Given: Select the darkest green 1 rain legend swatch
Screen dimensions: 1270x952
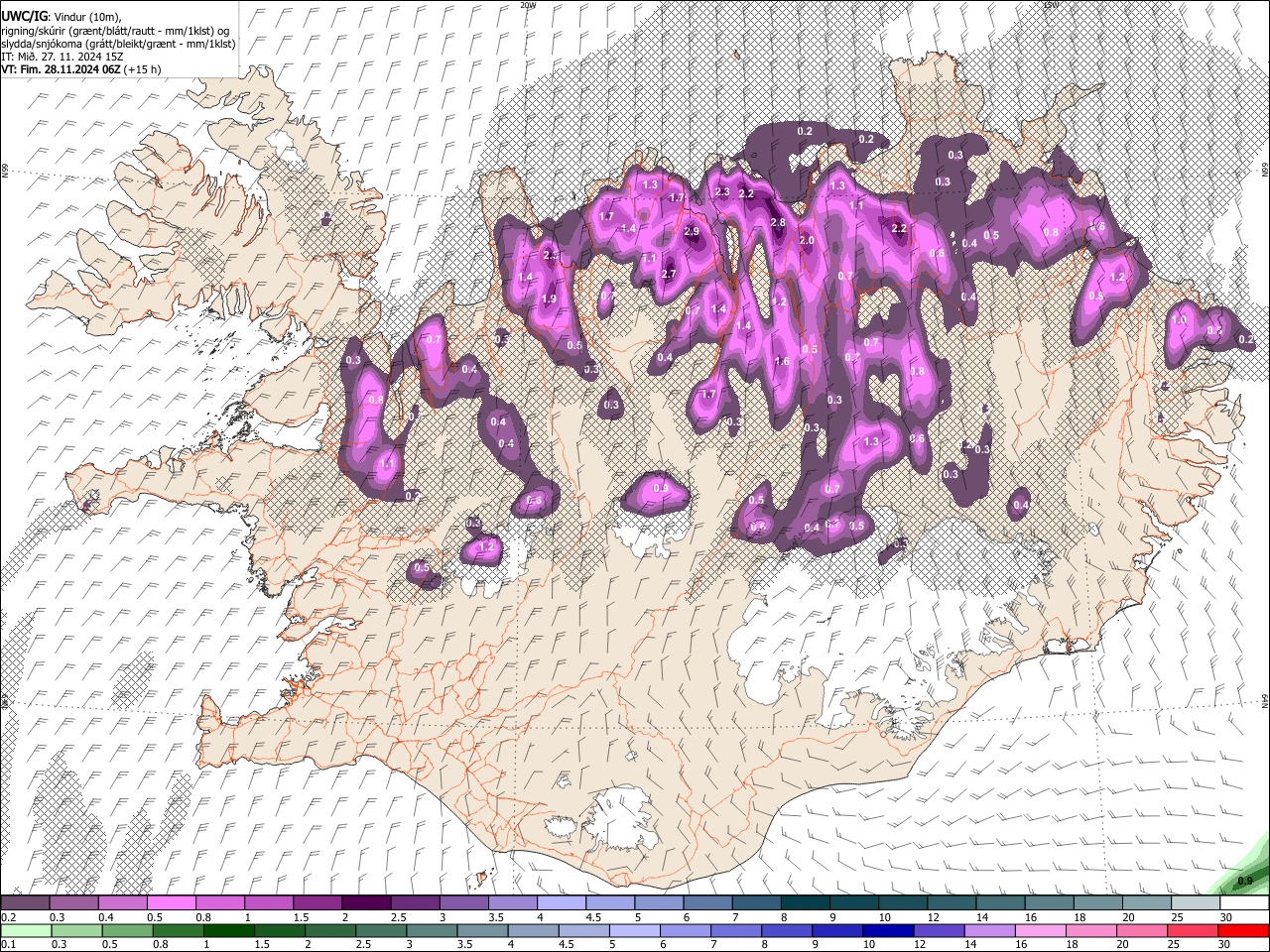Looking at the screenshot, I should pyautogui.click(x=228, y=930).
